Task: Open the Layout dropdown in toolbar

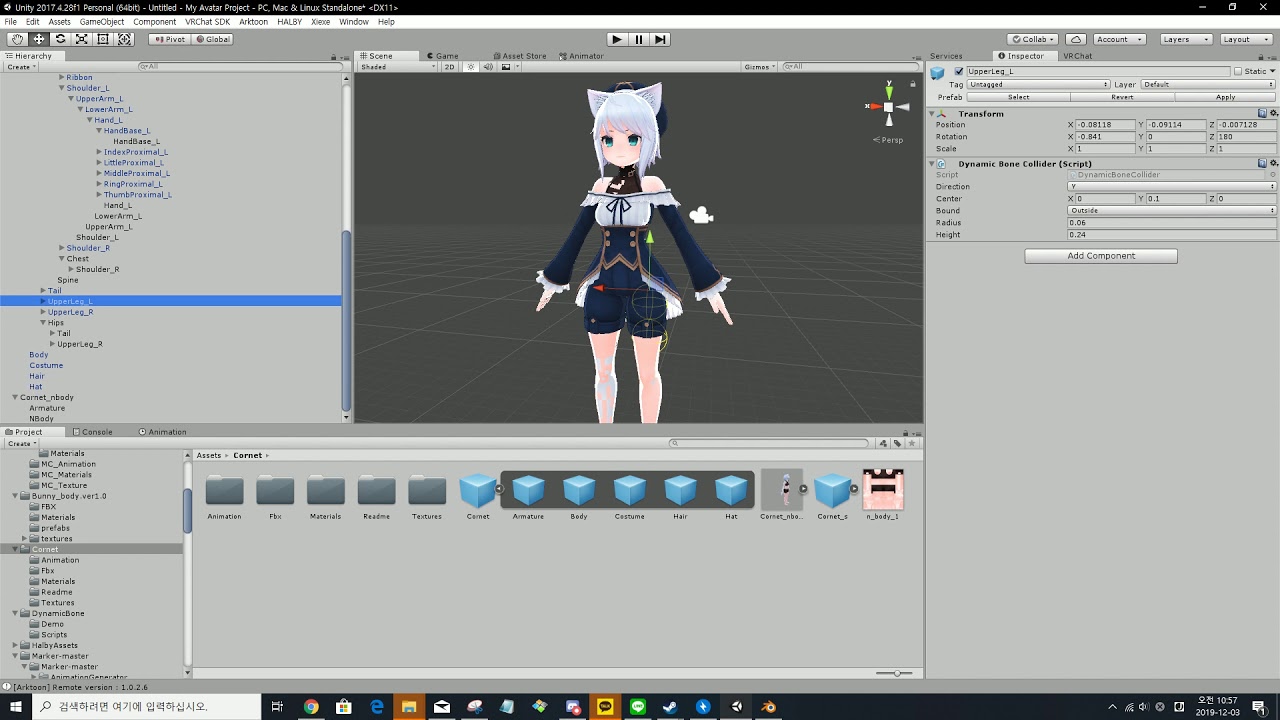Action: (1246, 39)
